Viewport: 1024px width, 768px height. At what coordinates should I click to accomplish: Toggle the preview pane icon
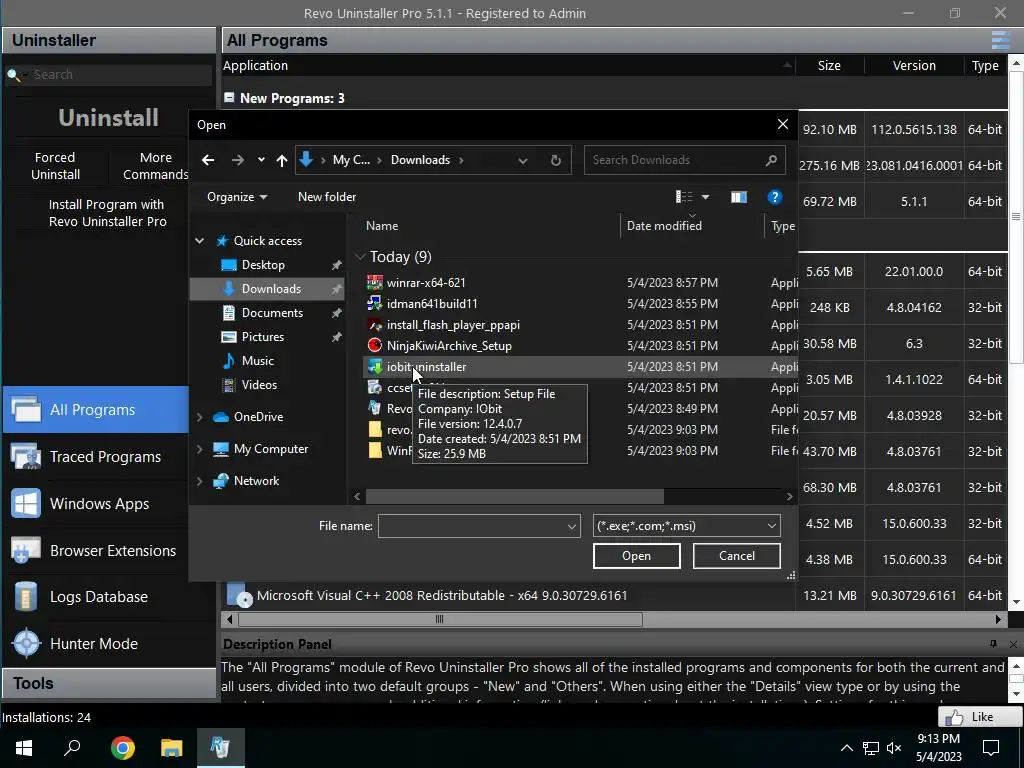tap(739, 197)
